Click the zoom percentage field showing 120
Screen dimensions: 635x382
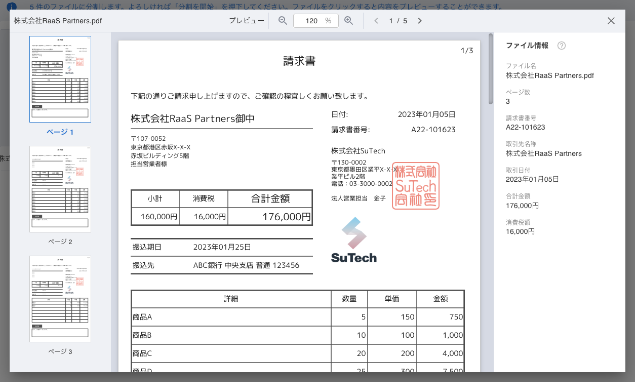point(316,21)
